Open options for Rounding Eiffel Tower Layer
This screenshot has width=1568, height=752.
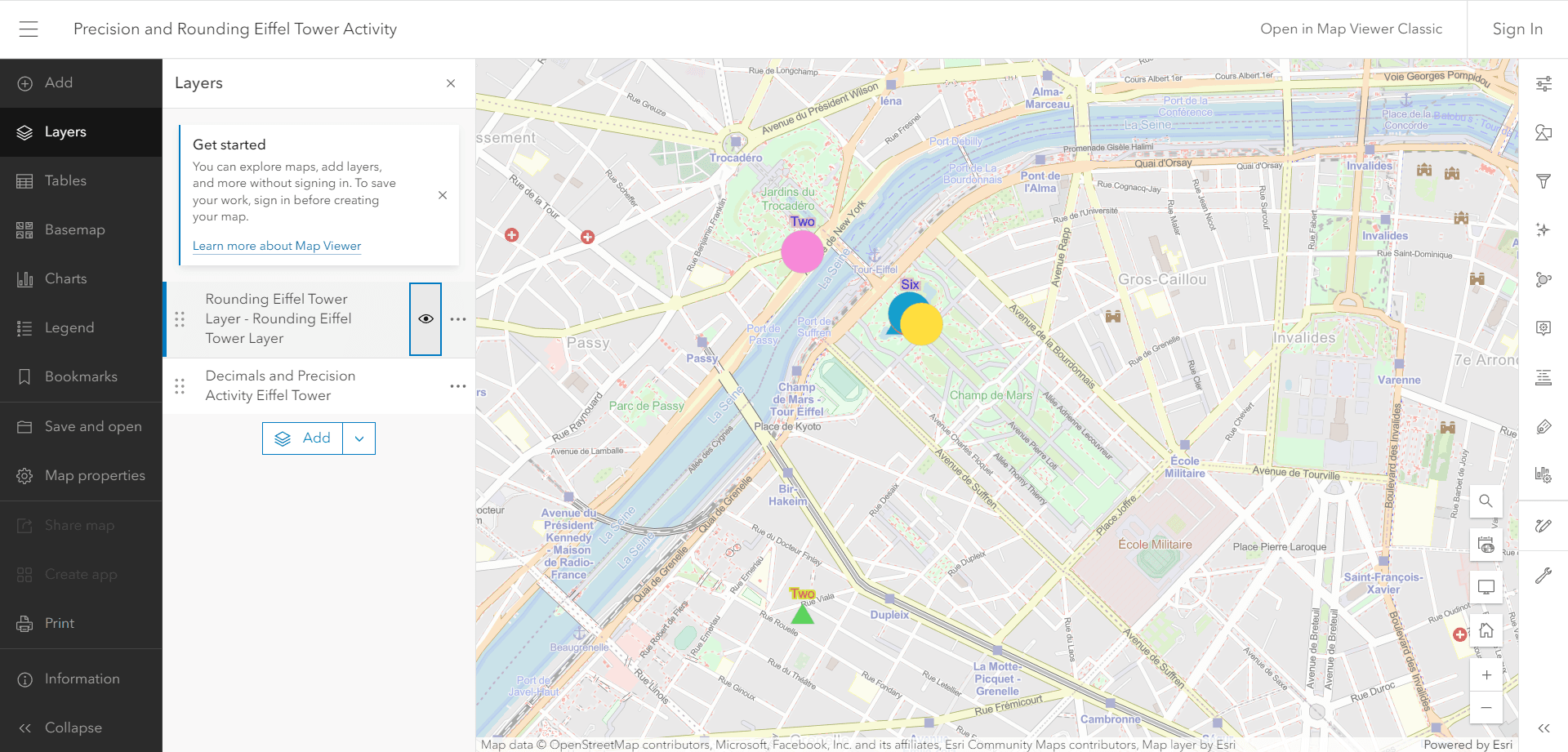click(457, 319)
